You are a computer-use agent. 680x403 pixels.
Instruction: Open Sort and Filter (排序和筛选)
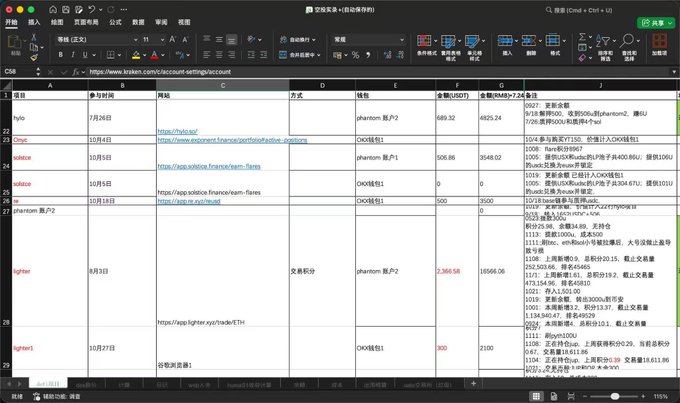point(605,47)
